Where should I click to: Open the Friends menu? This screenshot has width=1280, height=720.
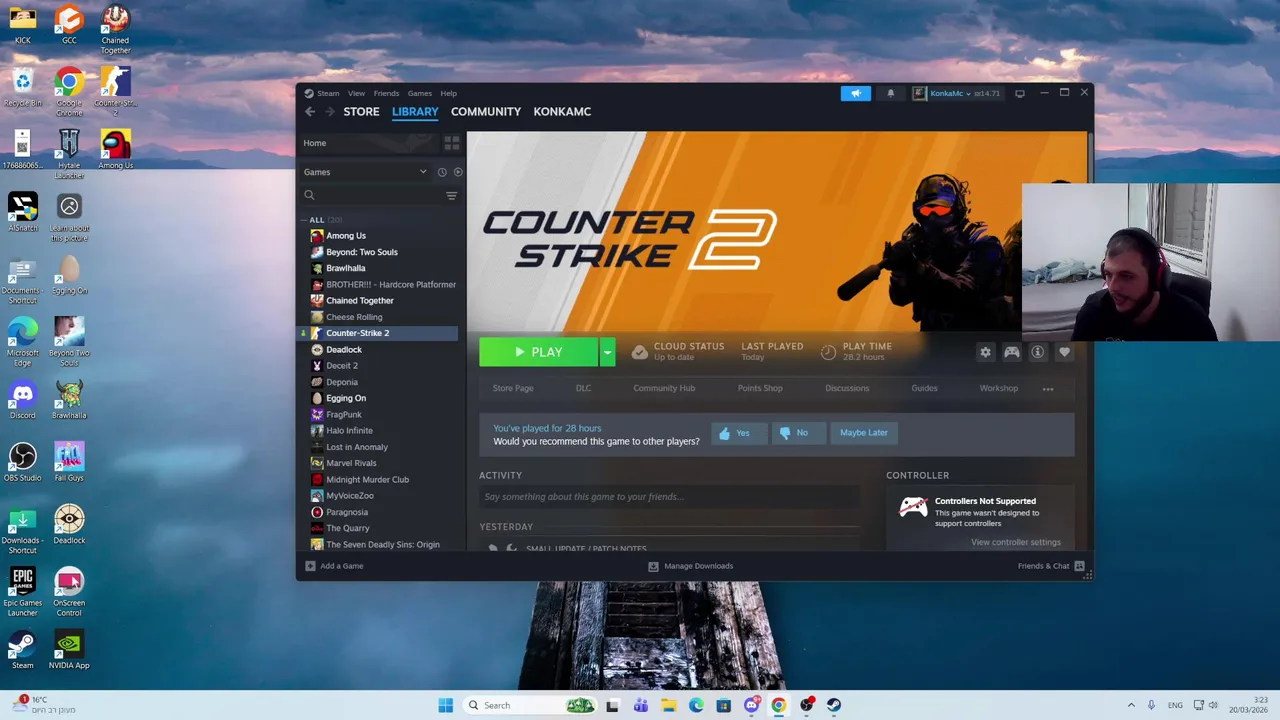click(x=386, y=93)
